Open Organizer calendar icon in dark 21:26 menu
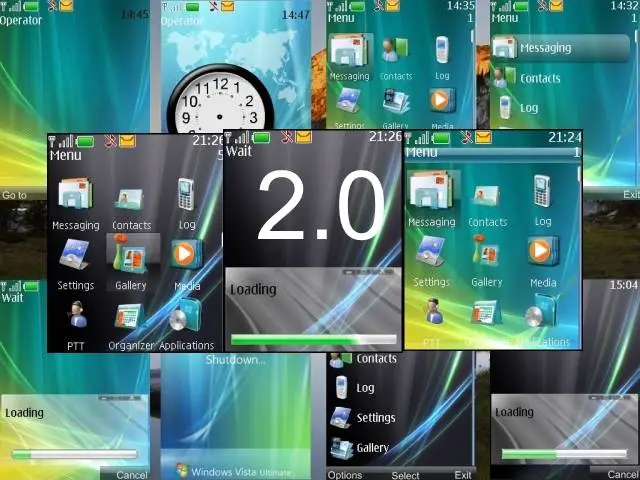The height and width of the screenshot is (480, 640). tap(129, 316)
